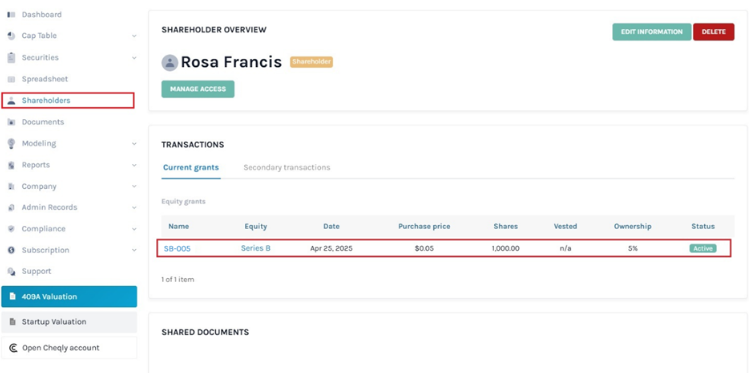This screenshot has width=749, height=373.
Task: Expand the Cap Table menu chevron
Action: (134, 36)
